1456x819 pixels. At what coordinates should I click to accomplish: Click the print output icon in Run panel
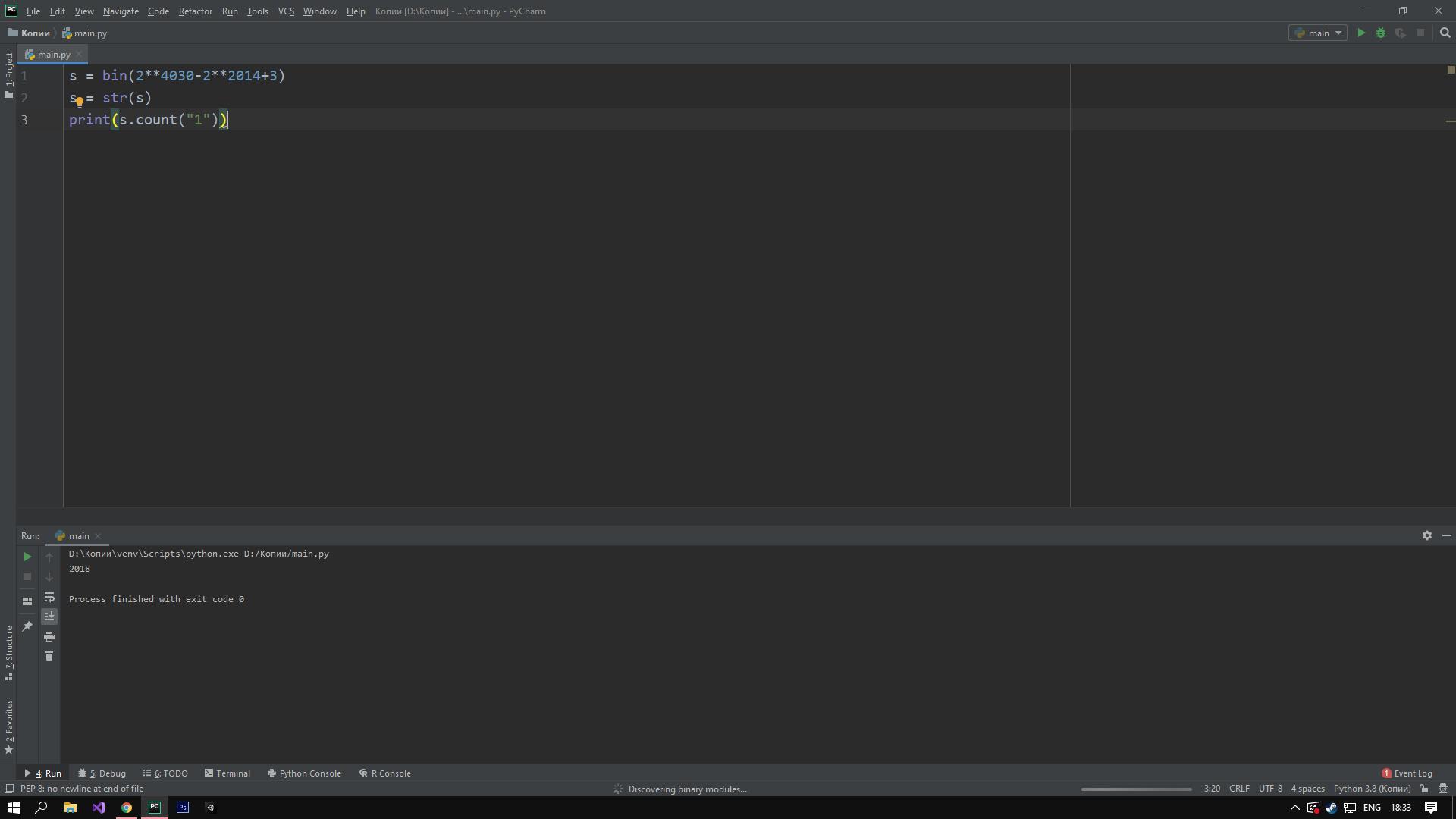point(49,636)
